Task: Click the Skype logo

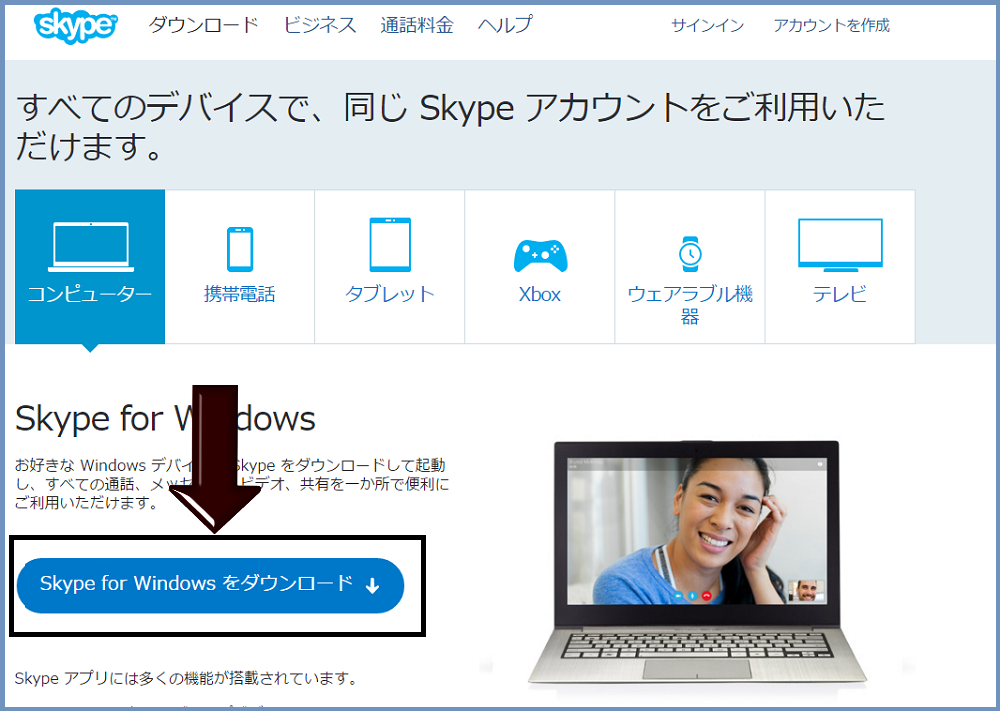Action: pos(76,26)
